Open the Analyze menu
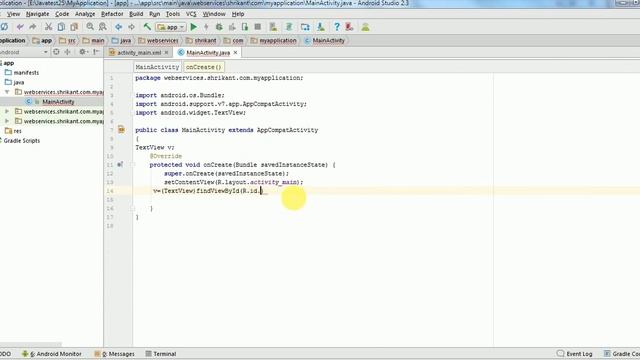 click(x=85, y=14)
